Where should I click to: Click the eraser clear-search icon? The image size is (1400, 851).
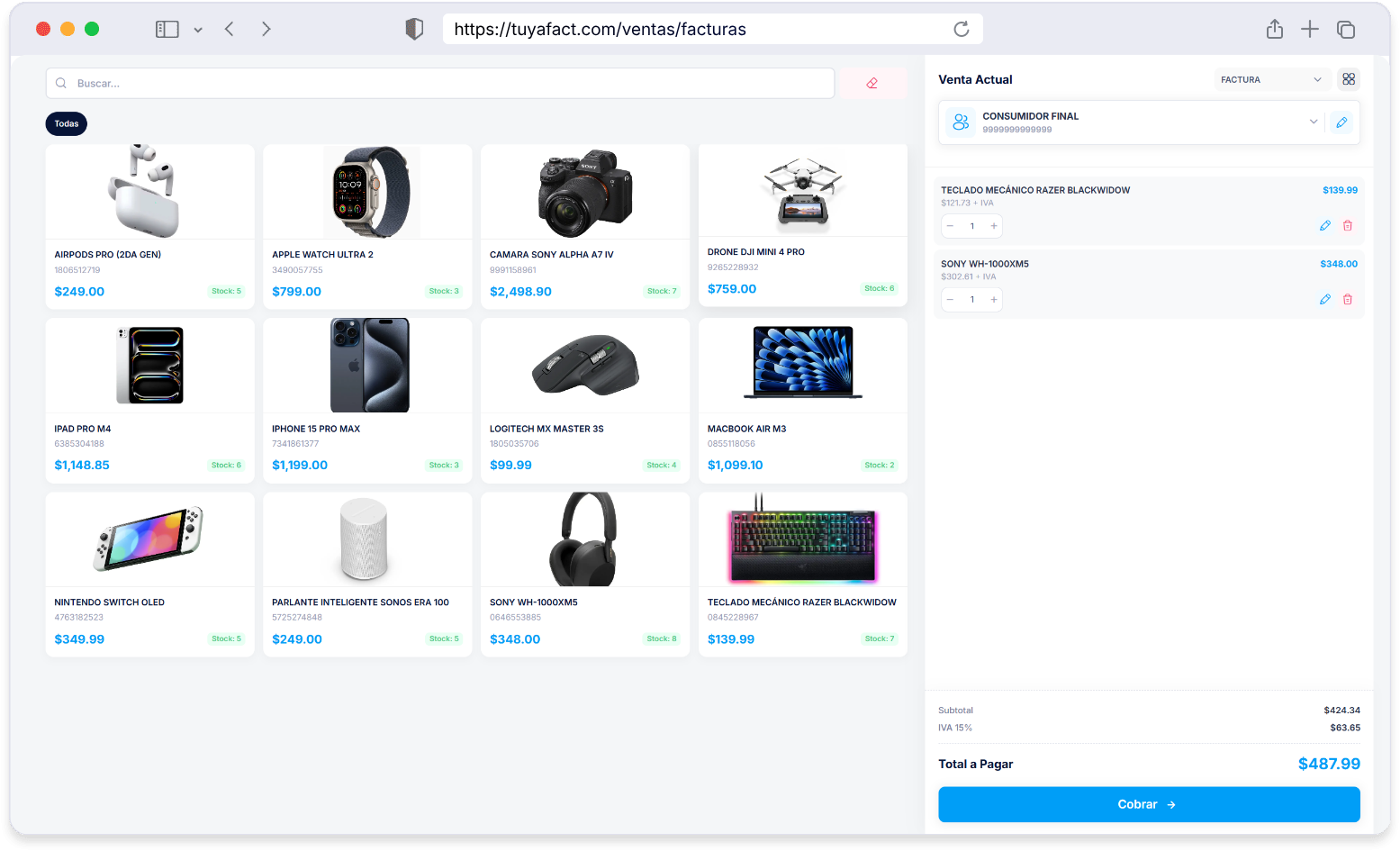point(872,83)
